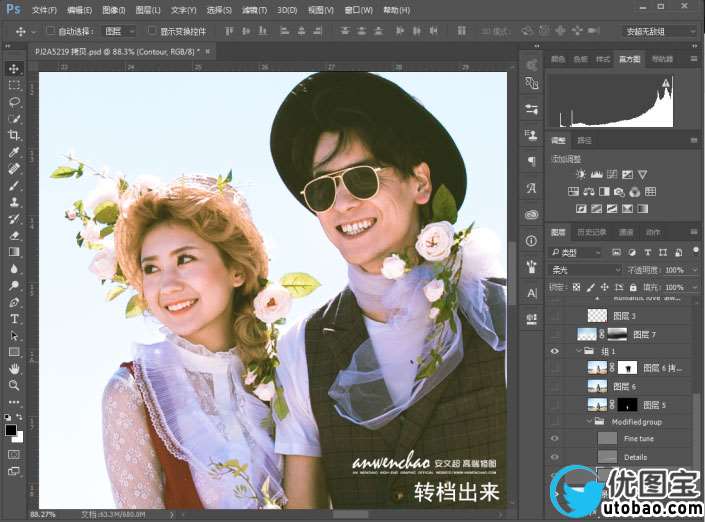Add a Color Balance adjustment
The image size is (705, 522).
pos(589,192)
